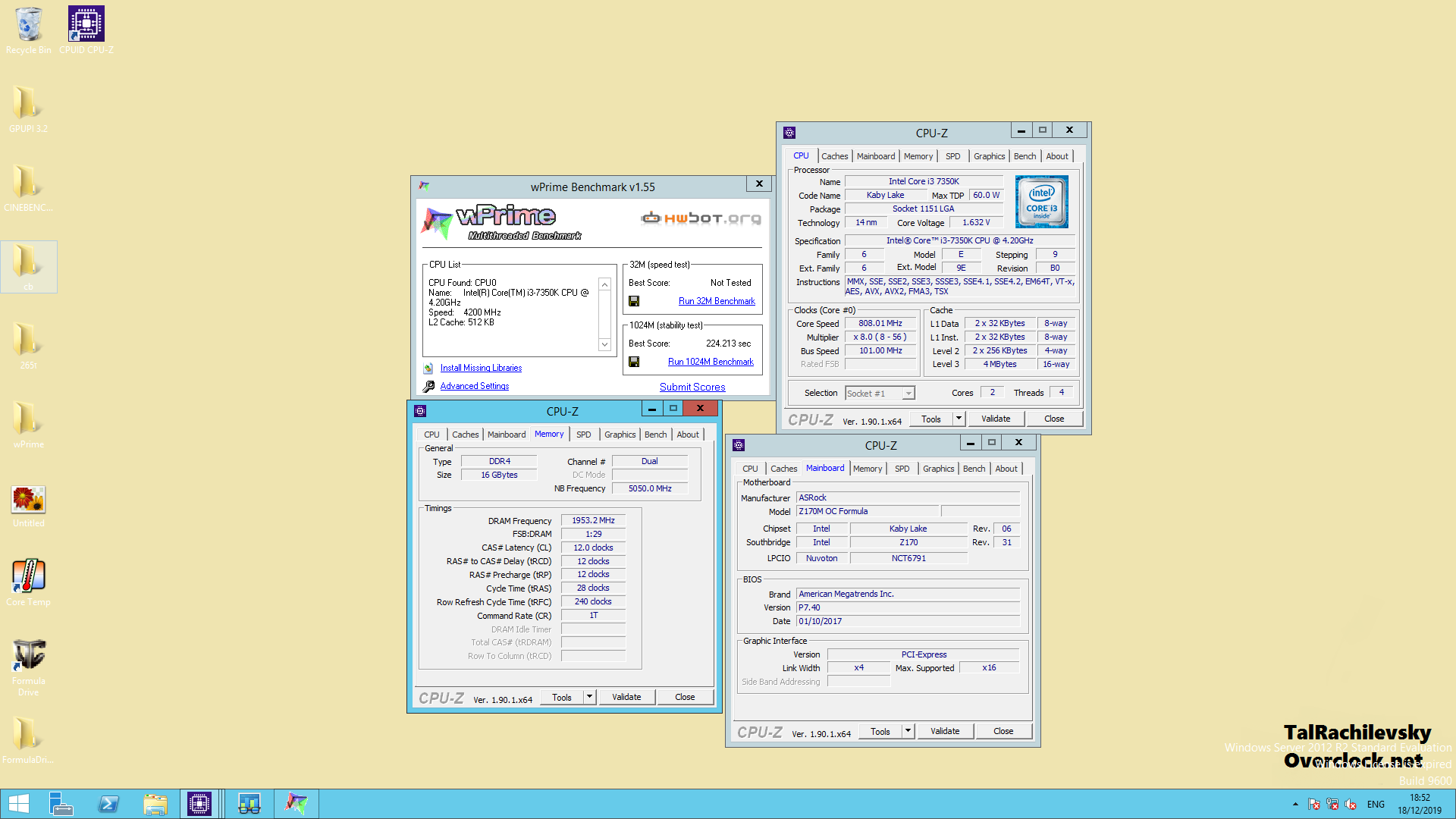This screenshot has width=1456, height=819.
Task: Open the 265t folder on the desktop
Action: click(x=28, y=346)
